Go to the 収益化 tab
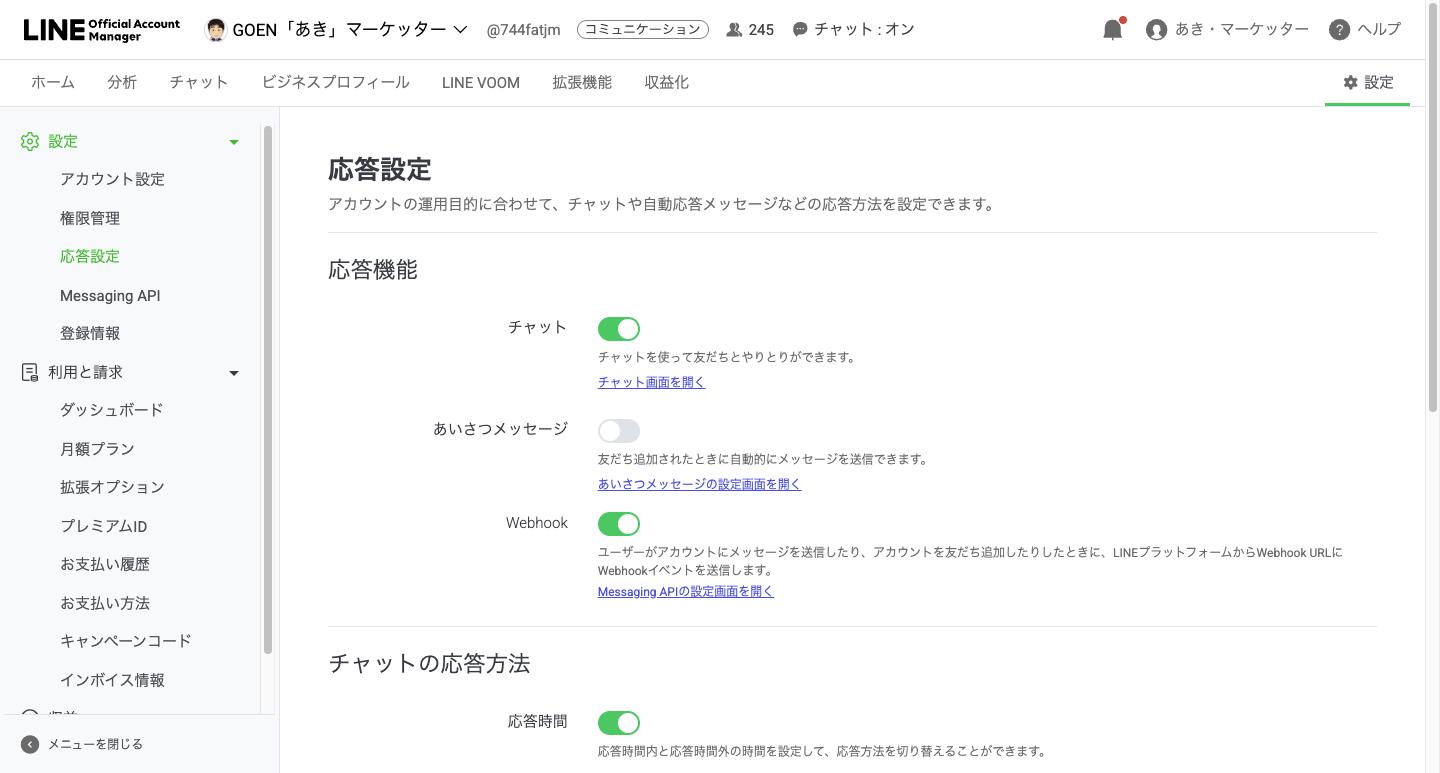 coord(667,83)
